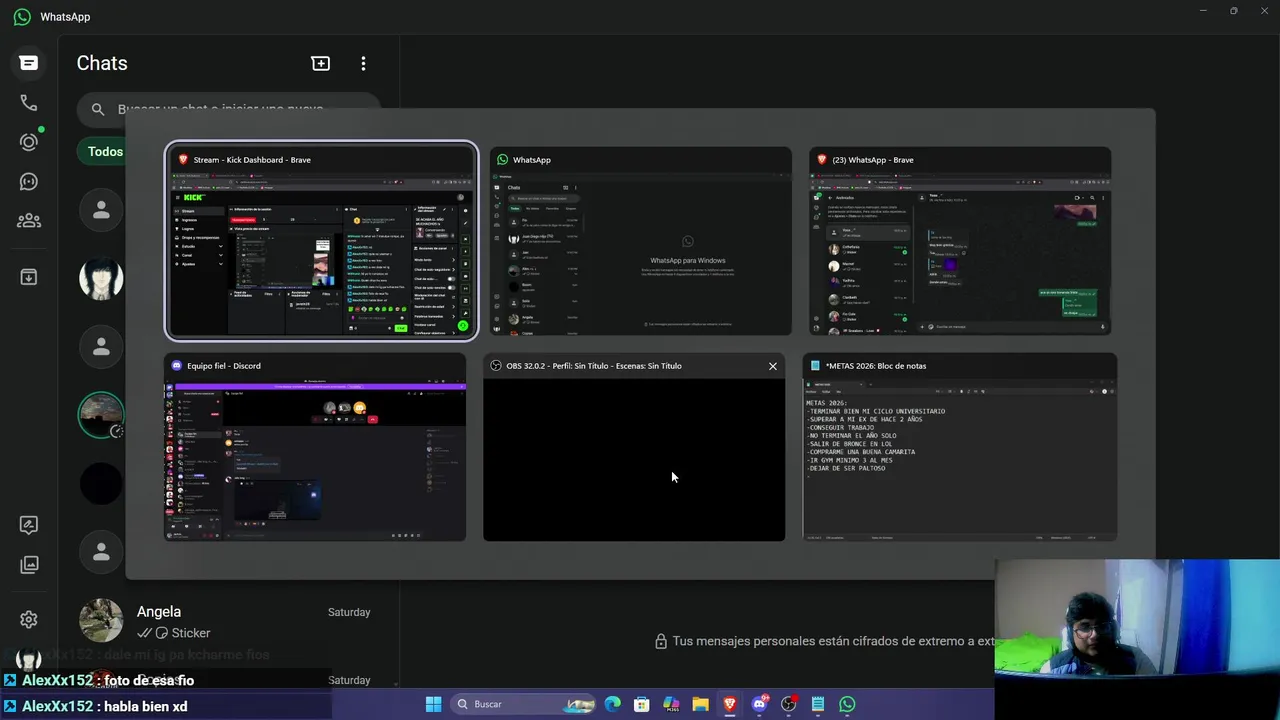Open Microsoft 365 from the taskbar
Screen dimensions: 1280x720
(671, 704)
